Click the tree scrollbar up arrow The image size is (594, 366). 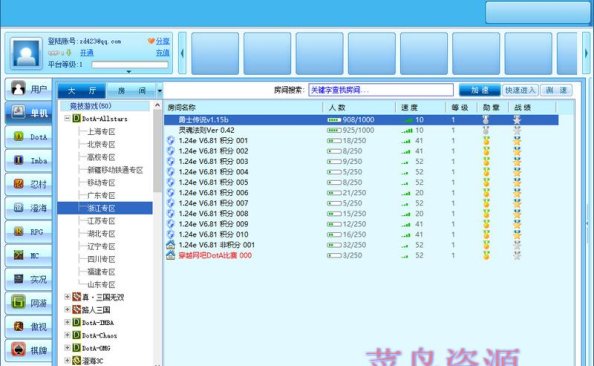click(x=158, y=105)
